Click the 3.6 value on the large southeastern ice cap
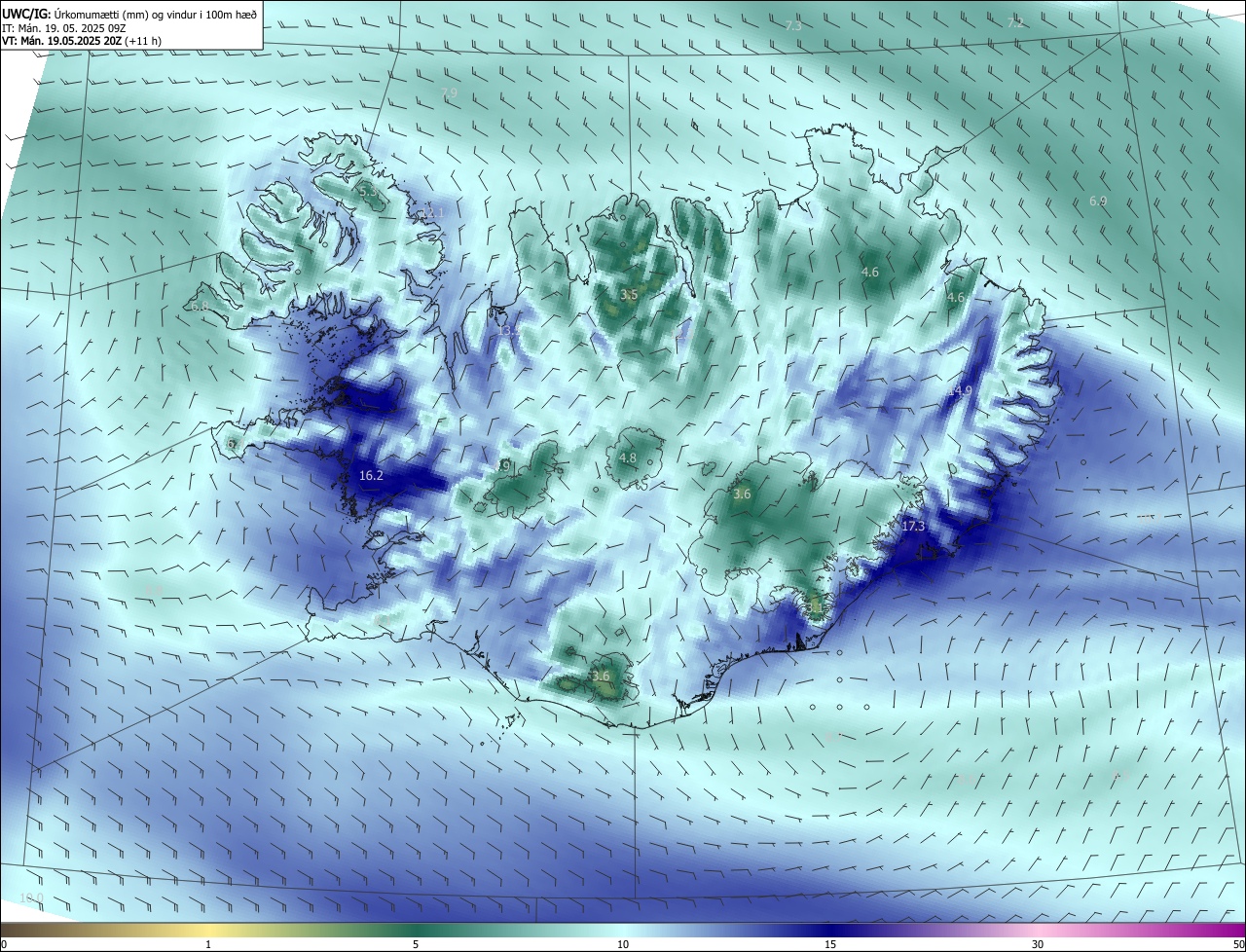The width and height of the screenshot is (1246, 952). click(x=742, y=494)
